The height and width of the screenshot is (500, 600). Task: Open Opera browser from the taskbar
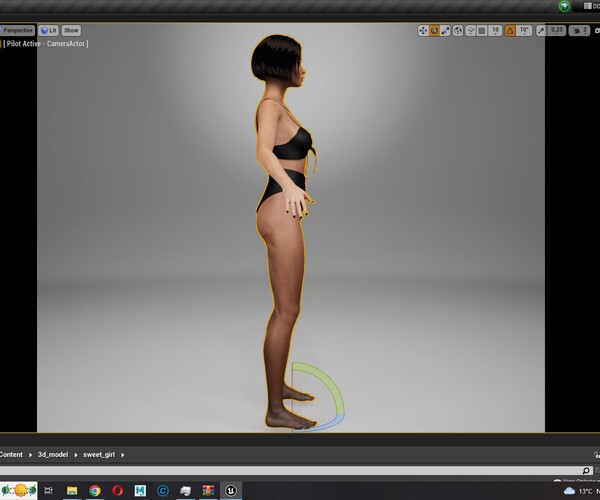pyautogui.click(x=117, y=490)
